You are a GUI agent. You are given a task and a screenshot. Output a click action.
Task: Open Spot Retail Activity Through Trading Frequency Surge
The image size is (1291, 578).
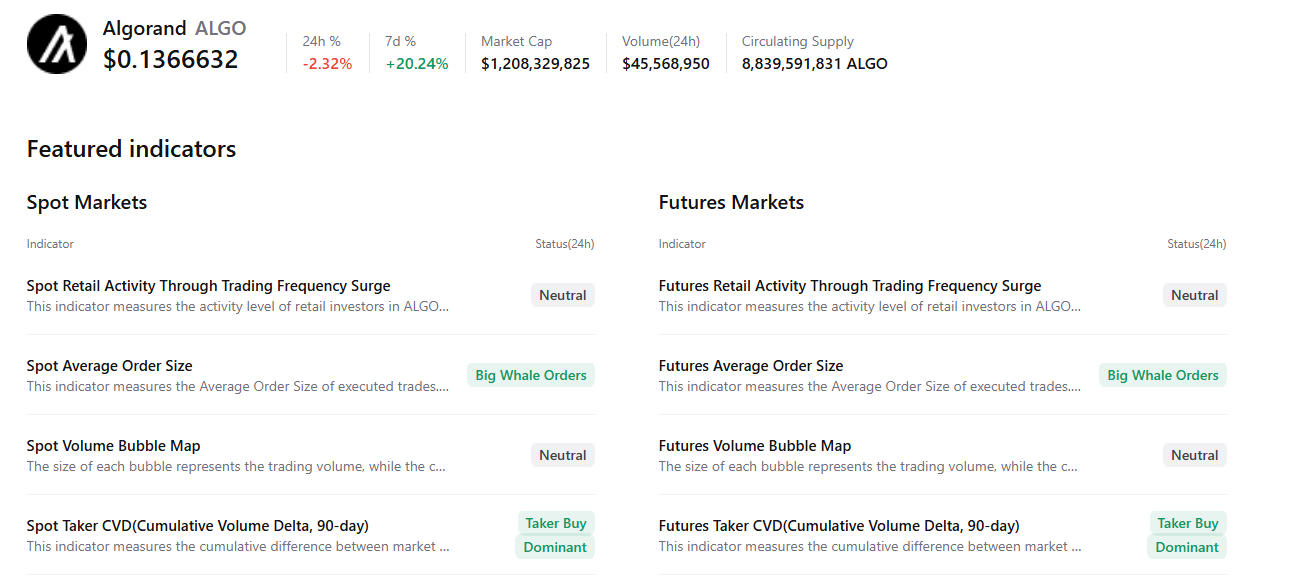[208, 286]
